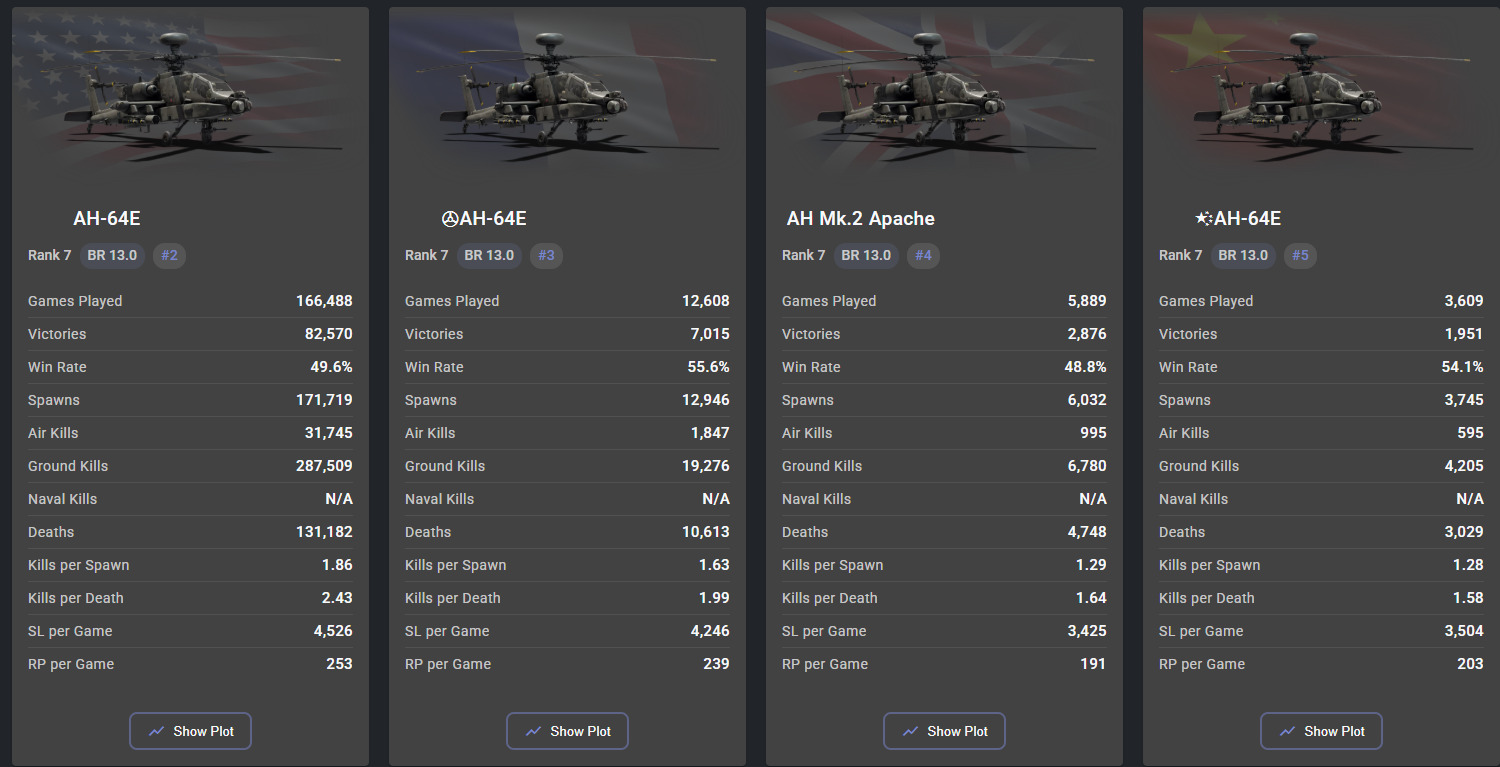Click the star icon before the #5 AH-64E name

click(x=1204, y=219)
